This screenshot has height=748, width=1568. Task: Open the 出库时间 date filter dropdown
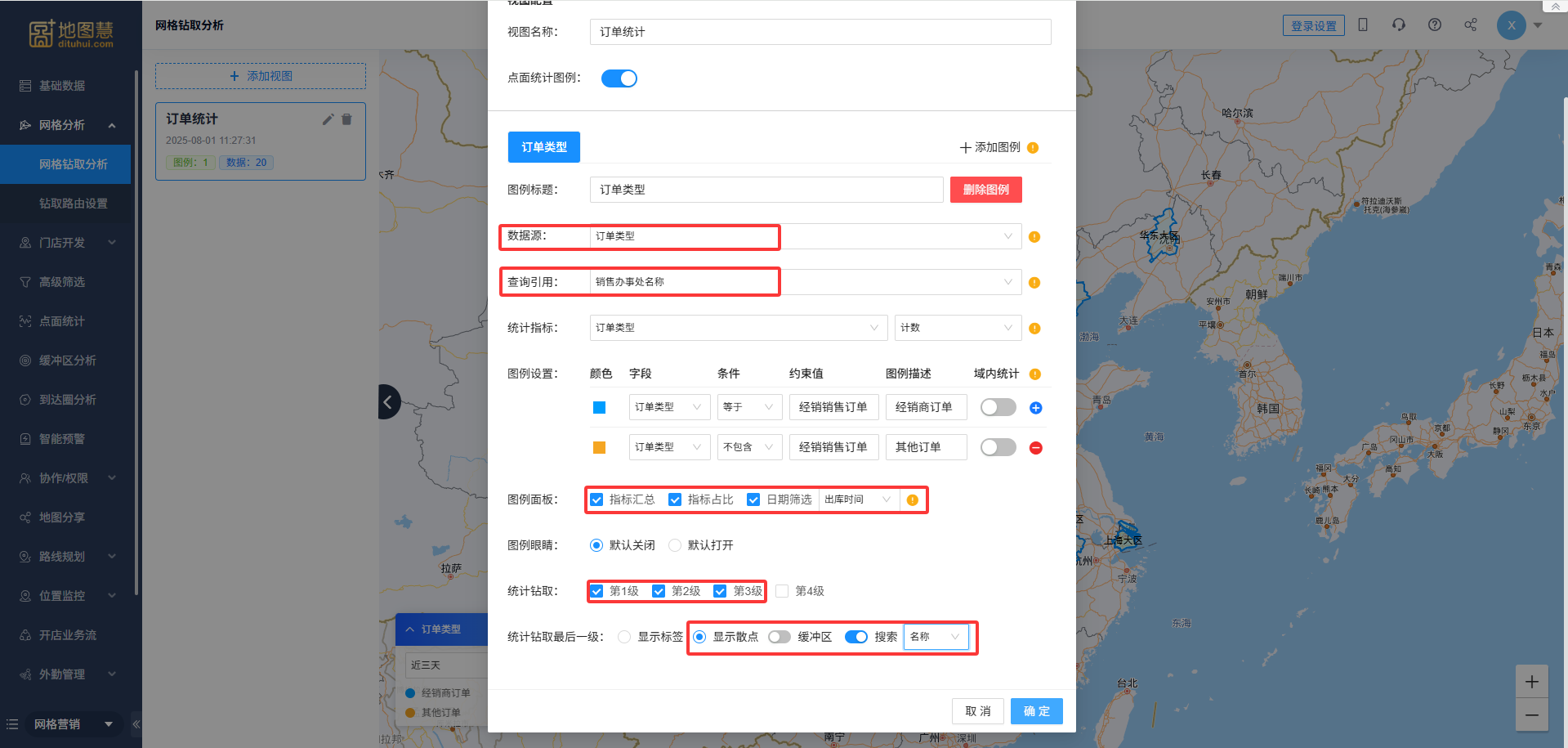click(857, 499)
